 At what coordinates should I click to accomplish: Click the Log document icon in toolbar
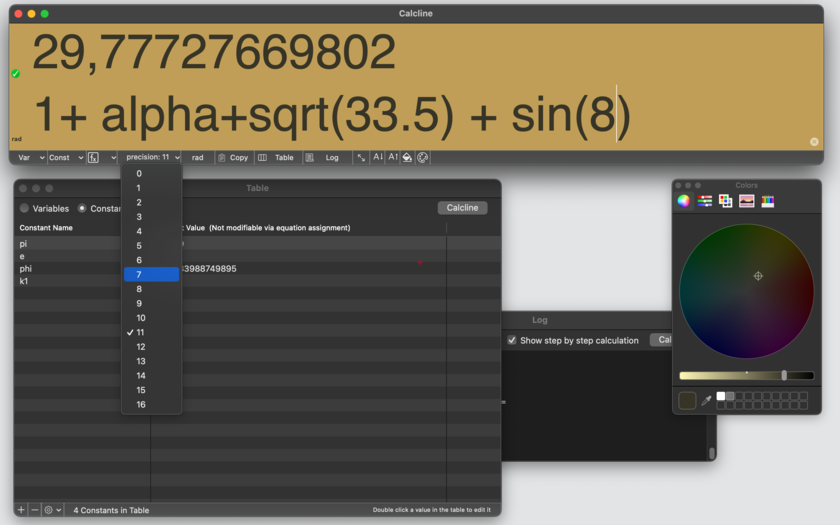[x=310, y=158]
